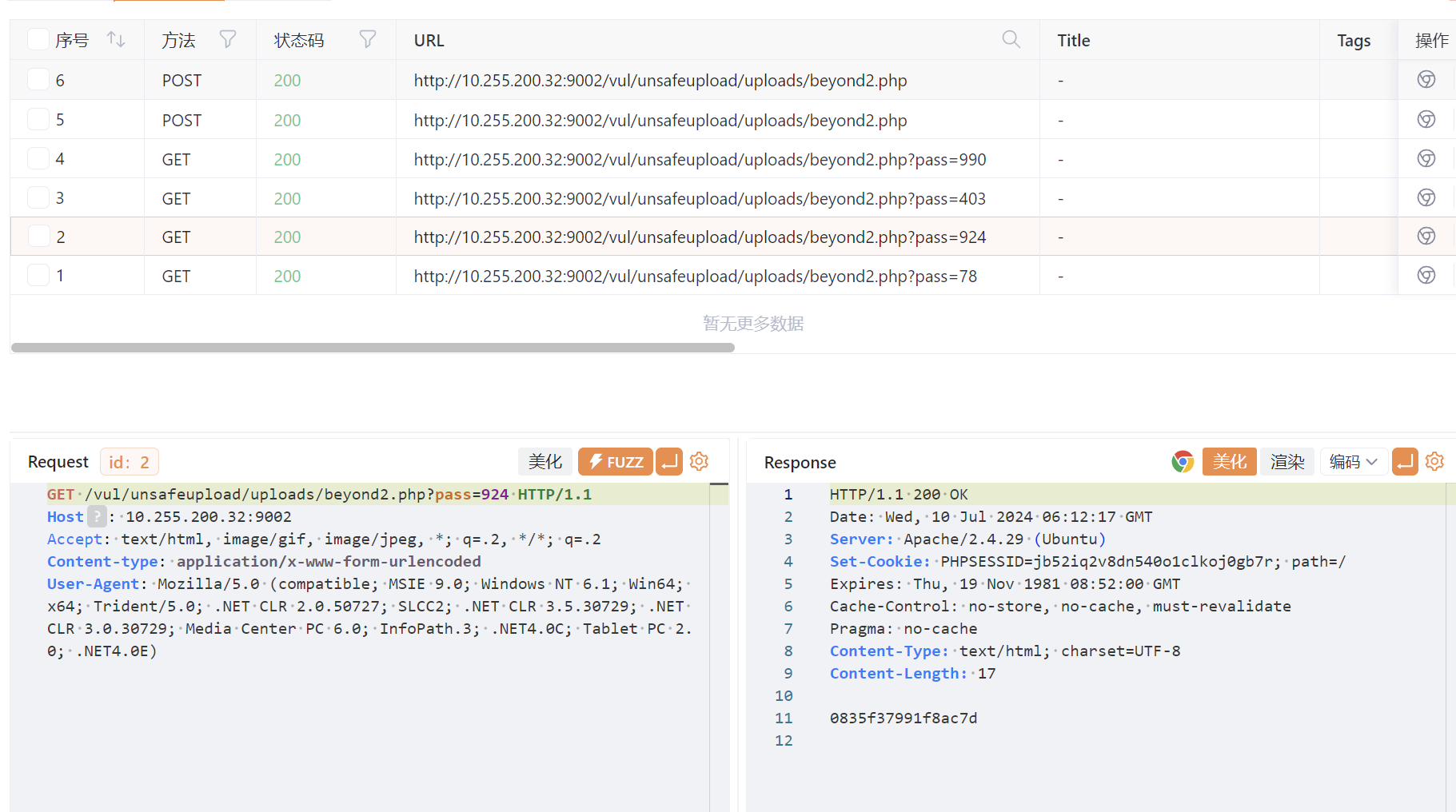Check the checkbox for row 6

tap(38, 79)
